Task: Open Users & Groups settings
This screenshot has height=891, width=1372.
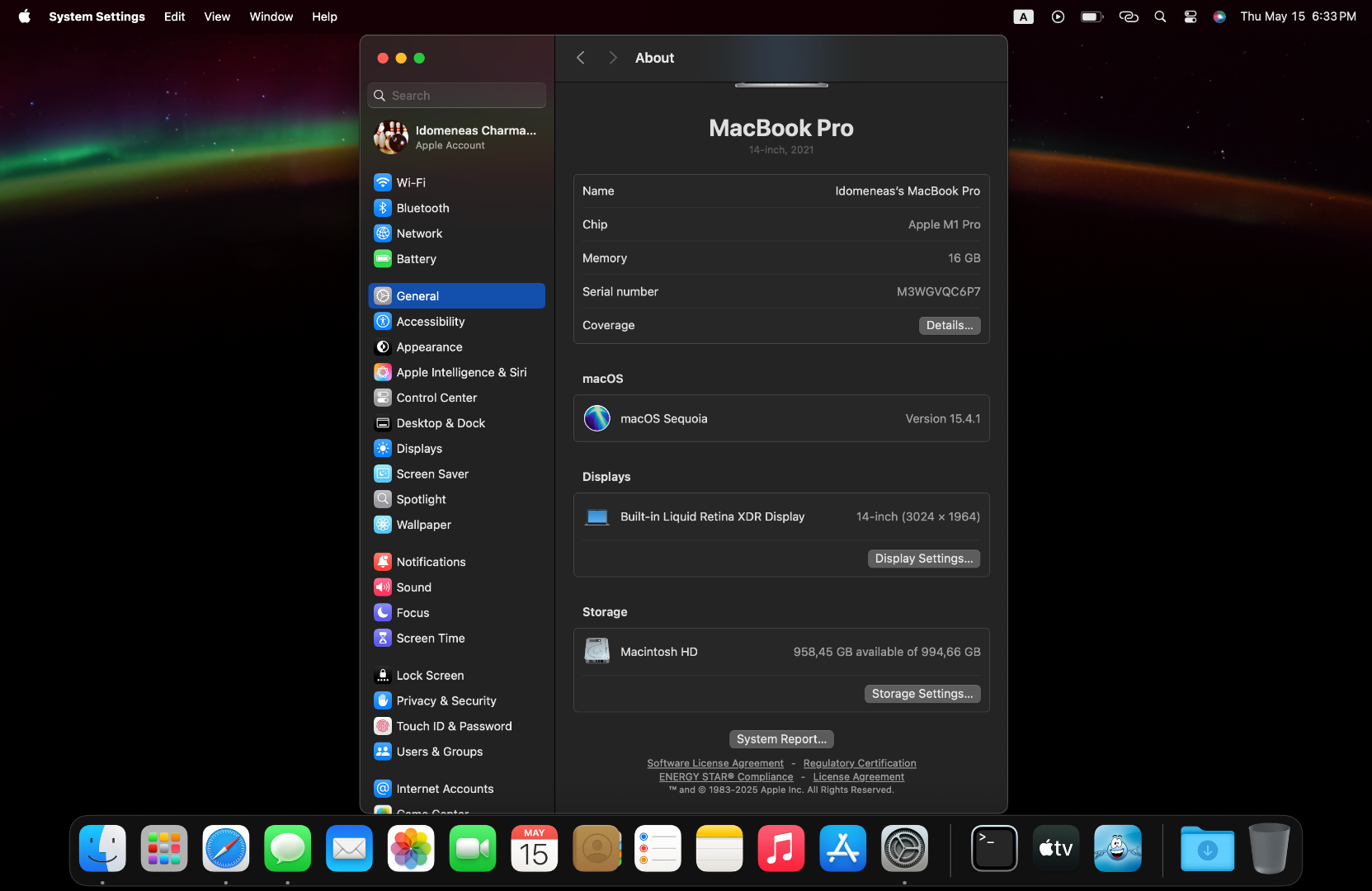Action: coord(456,752)
